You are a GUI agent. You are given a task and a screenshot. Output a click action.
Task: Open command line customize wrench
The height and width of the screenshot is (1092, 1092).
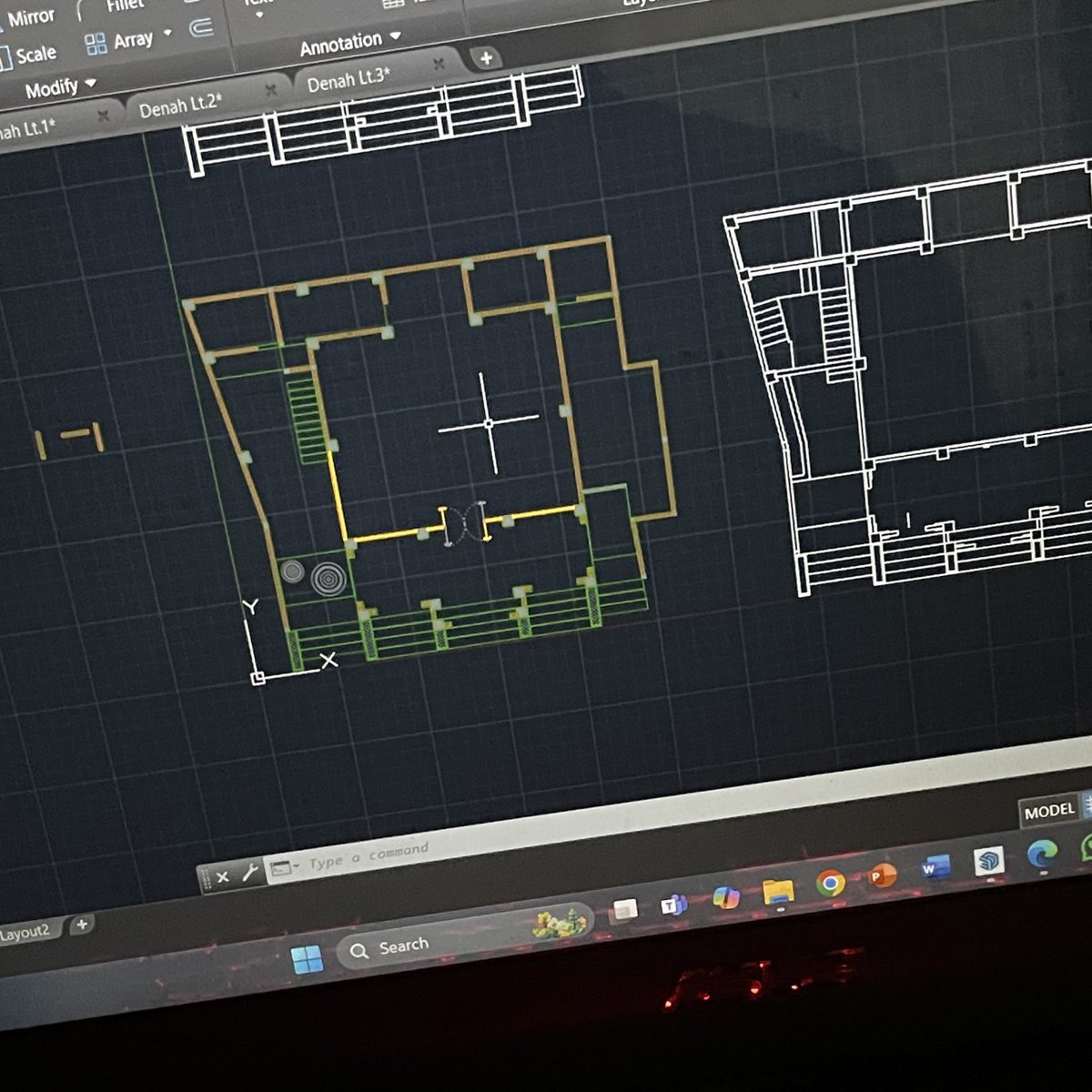[250, 873]
